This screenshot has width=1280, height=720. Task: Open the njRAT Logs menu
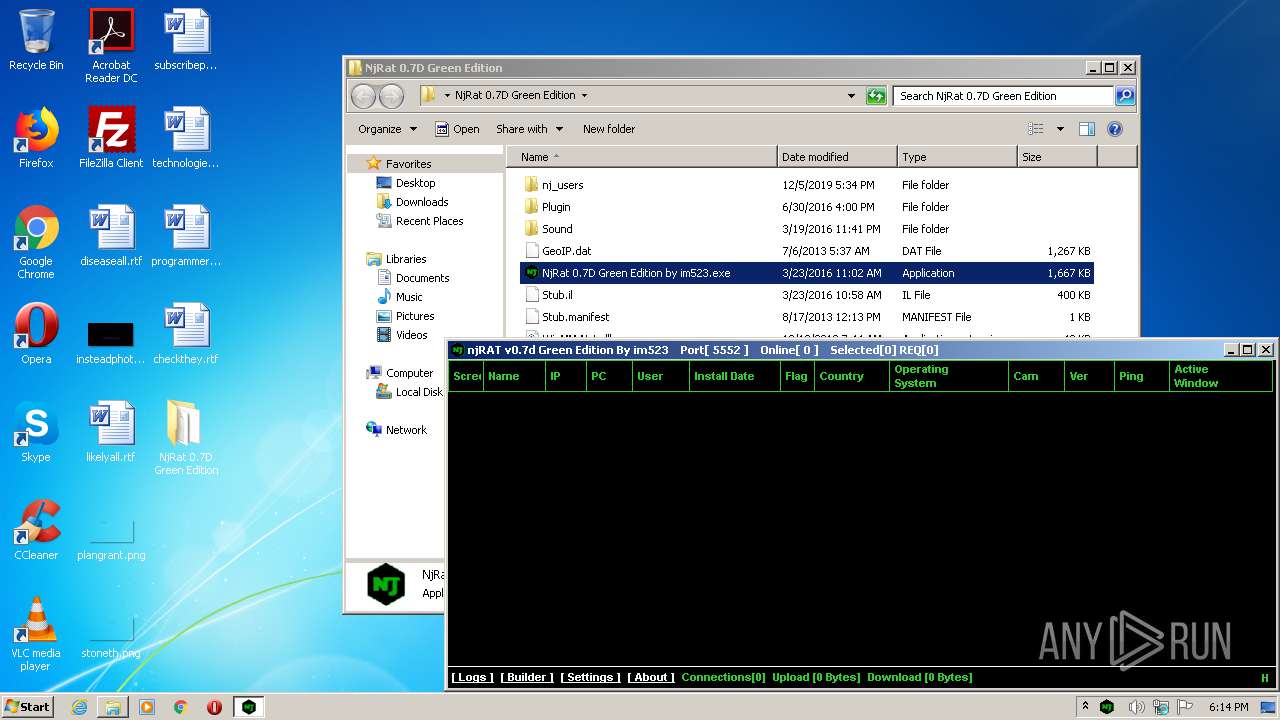[472, 678]
